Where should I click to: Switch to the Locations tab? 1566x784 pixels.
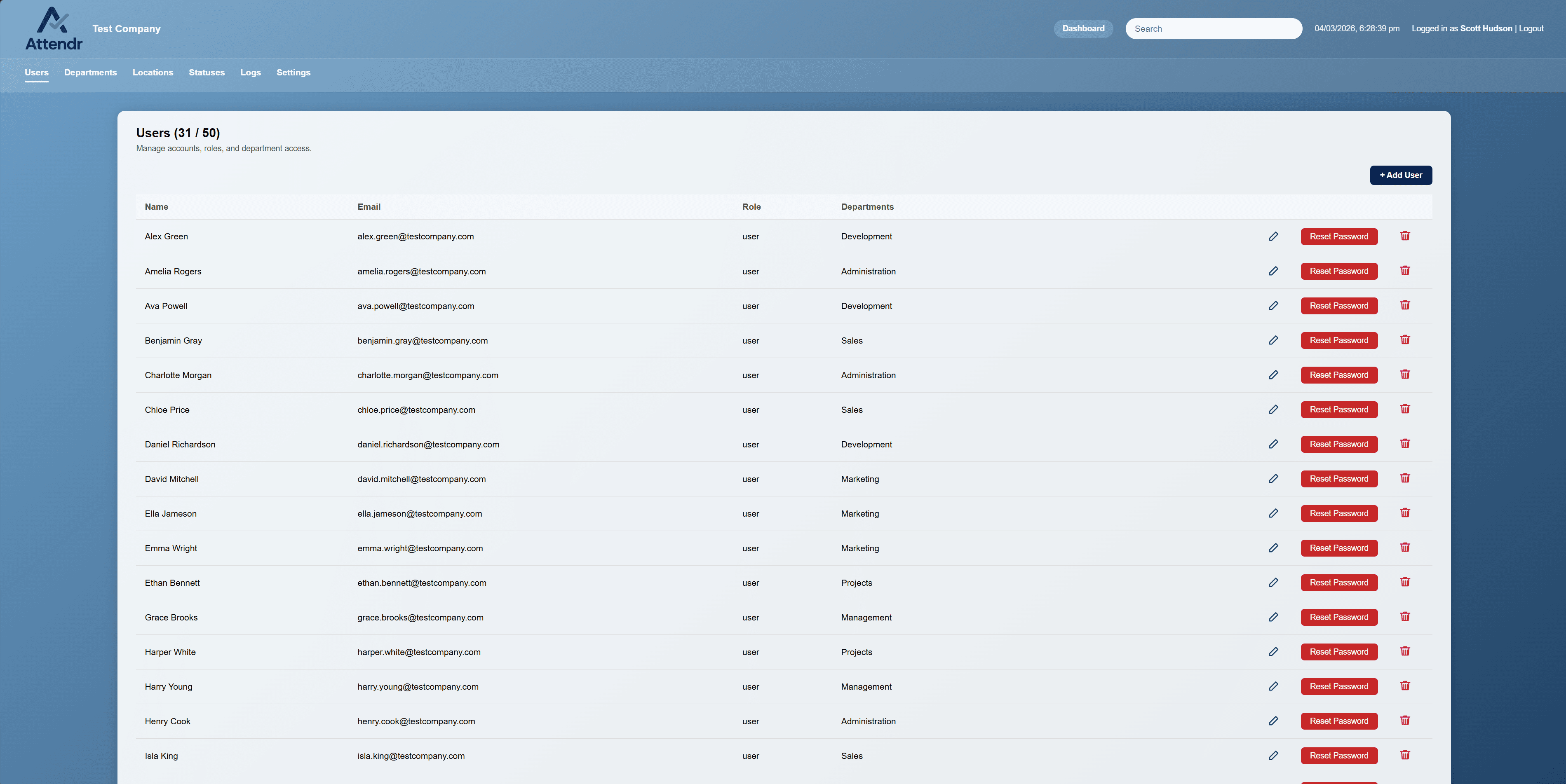pyautogui.click(x=153, y=73)
